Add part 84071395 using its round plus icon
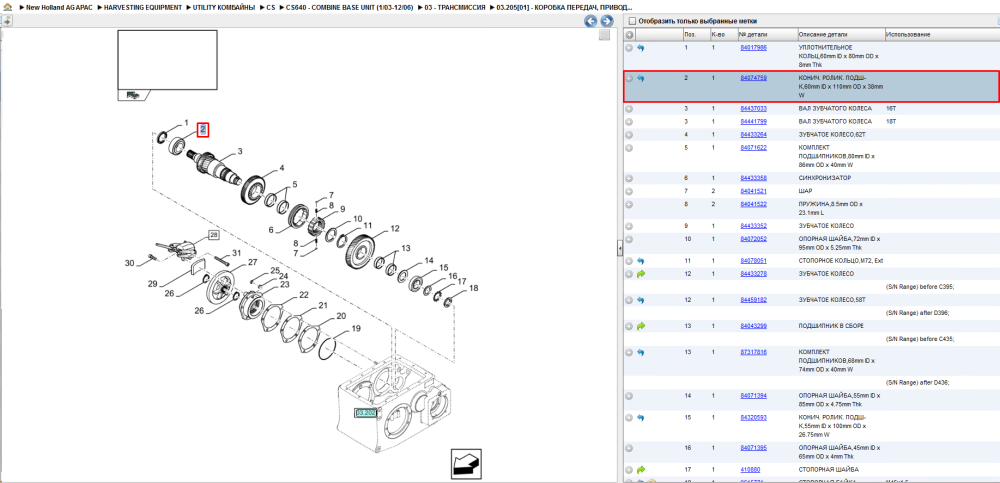Image resolution: width=1000 pixels, height=483 pixels. click(629, 448)
